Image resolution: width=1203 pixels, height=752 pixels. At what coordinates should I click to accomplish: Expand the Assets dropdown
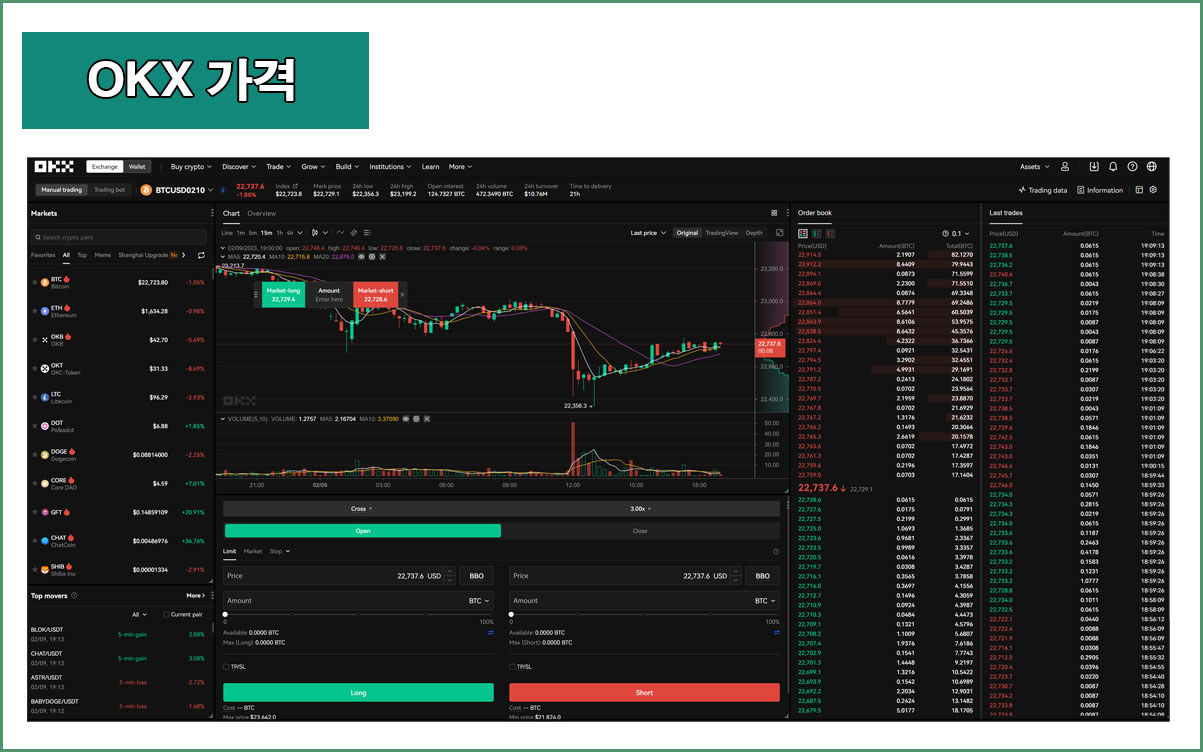pos(1033,167)
